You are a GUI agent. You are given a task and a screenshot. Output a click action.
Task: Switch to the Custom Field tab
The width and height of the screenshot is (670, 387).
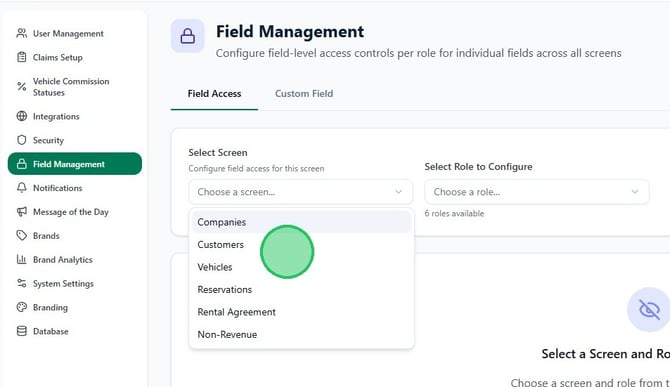point(304,94)
